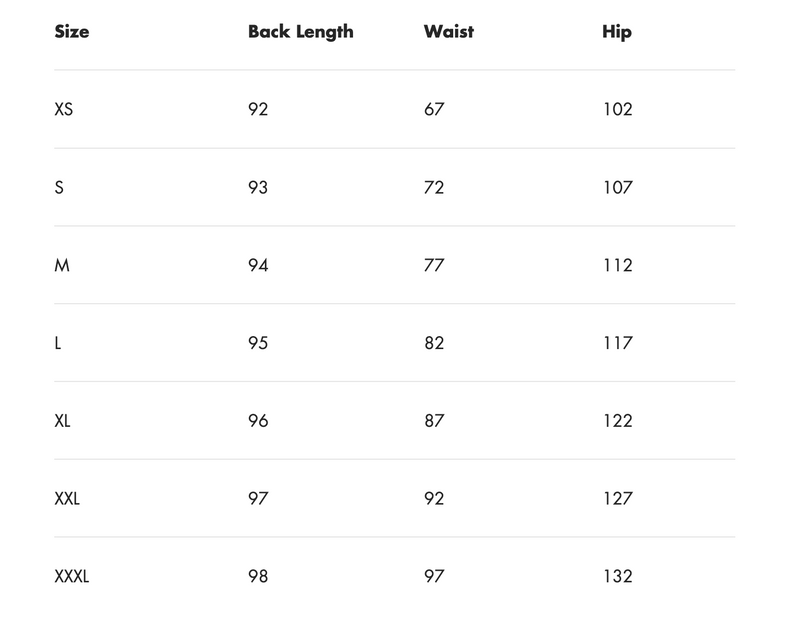Select the L size row label
Image resolution: width=800 pixels, height=622 pixels.
(58, 343)
